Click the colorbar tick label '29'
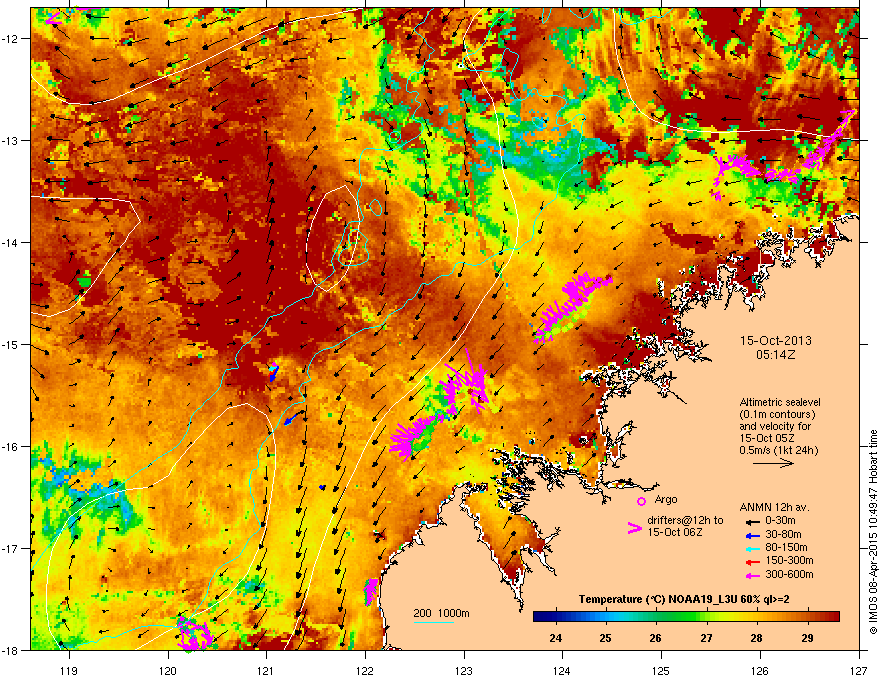Screen dimensions: 880x680 point(807,638)
